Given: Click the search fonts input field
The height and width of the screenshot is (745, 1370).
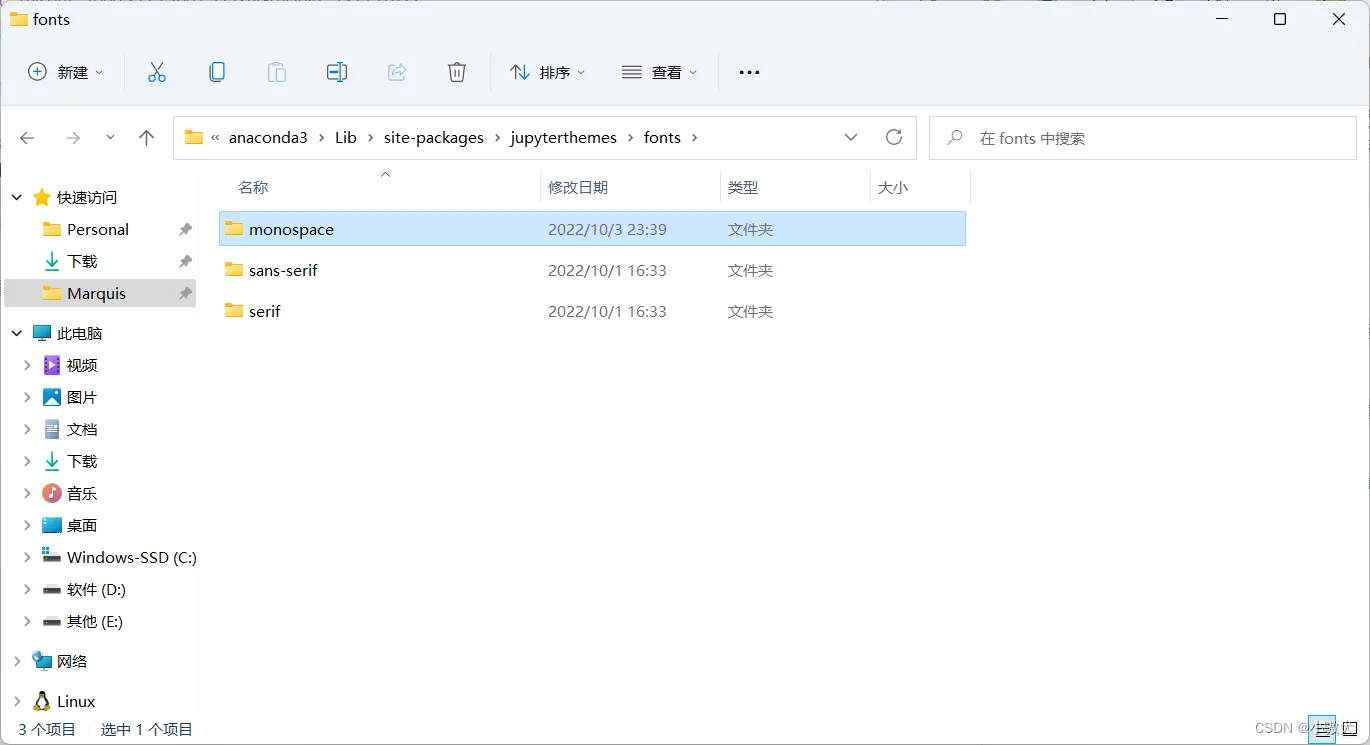Looking at the screenshot, I should [x=1143, y=138].
